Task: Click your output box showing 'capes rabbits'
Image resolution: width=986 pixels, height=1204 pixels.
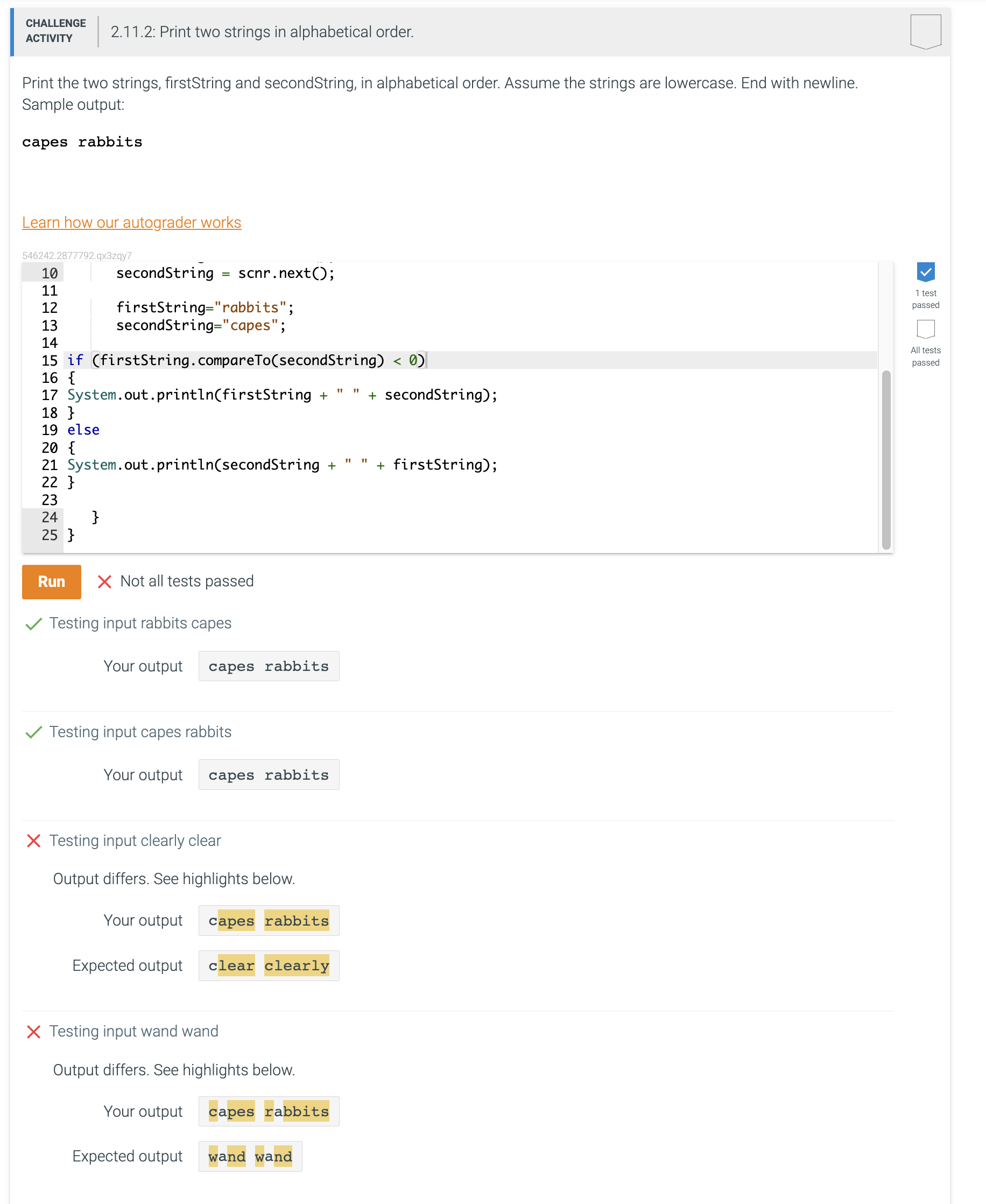Action: [x=269, y=666]
